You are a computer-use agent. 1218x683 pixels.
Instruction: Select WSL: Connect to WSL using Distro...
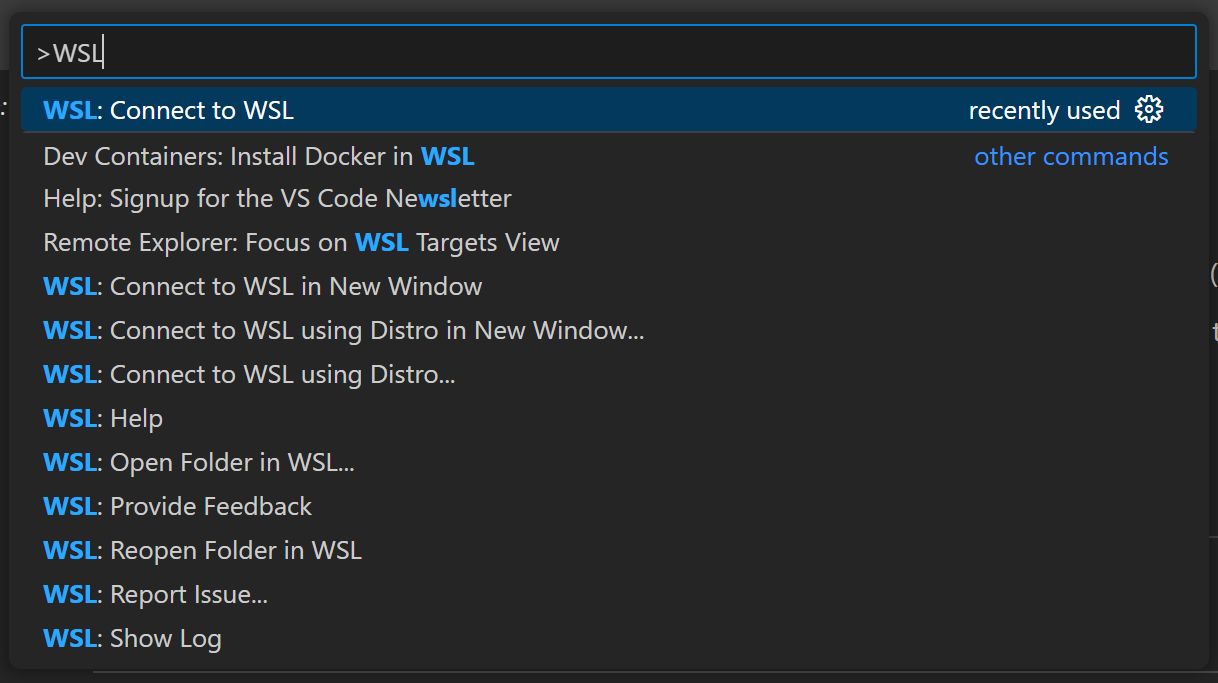250,375
